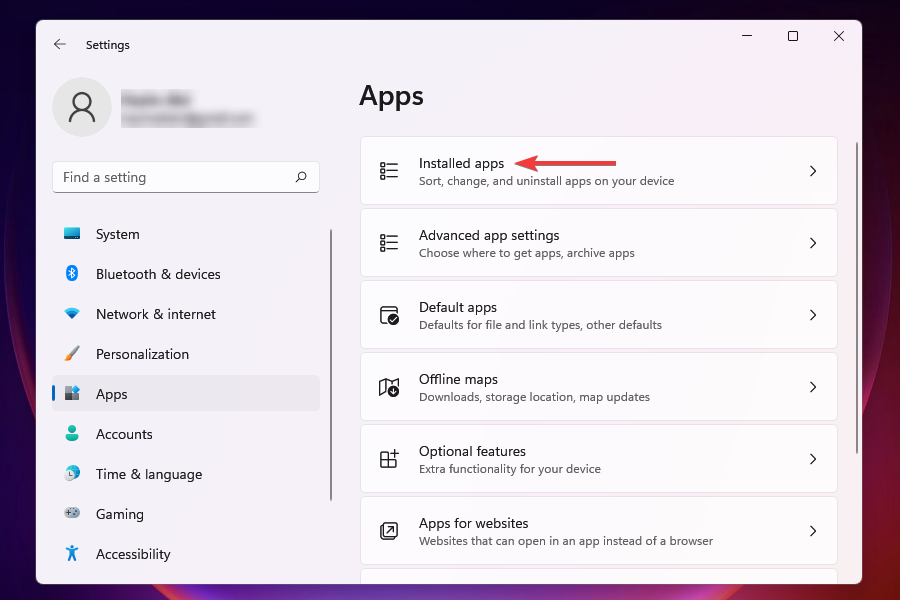Click 'Defaults for file and link types' text

point(540,325)
